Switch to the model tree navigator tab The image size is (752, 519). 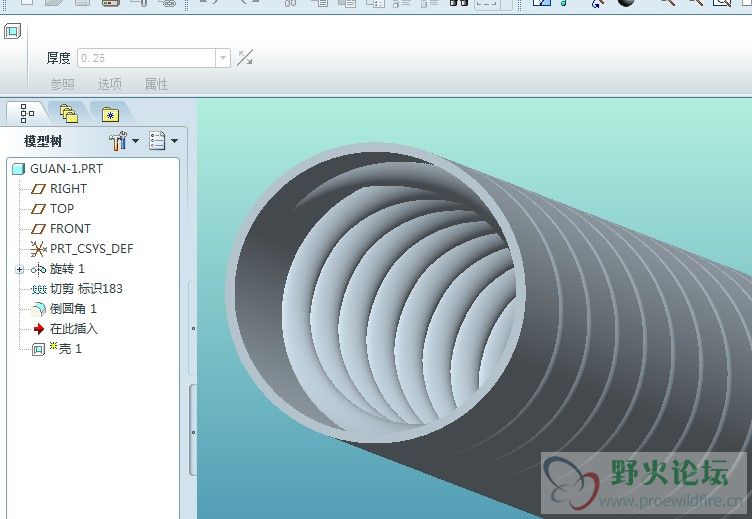point(27,114)
